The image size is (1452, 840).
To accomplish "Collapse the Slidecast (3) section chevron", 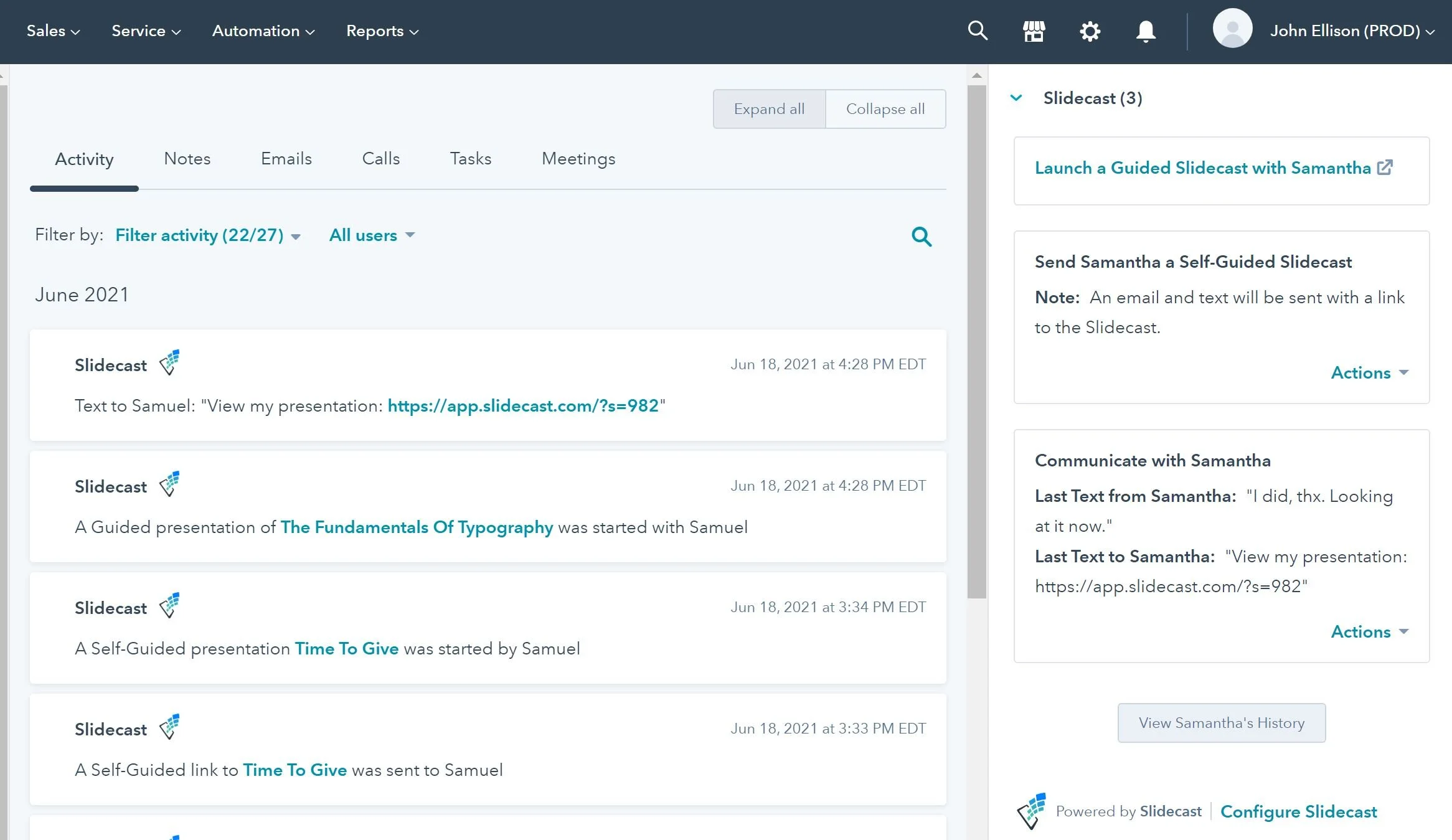I will tap(1016, 98).
